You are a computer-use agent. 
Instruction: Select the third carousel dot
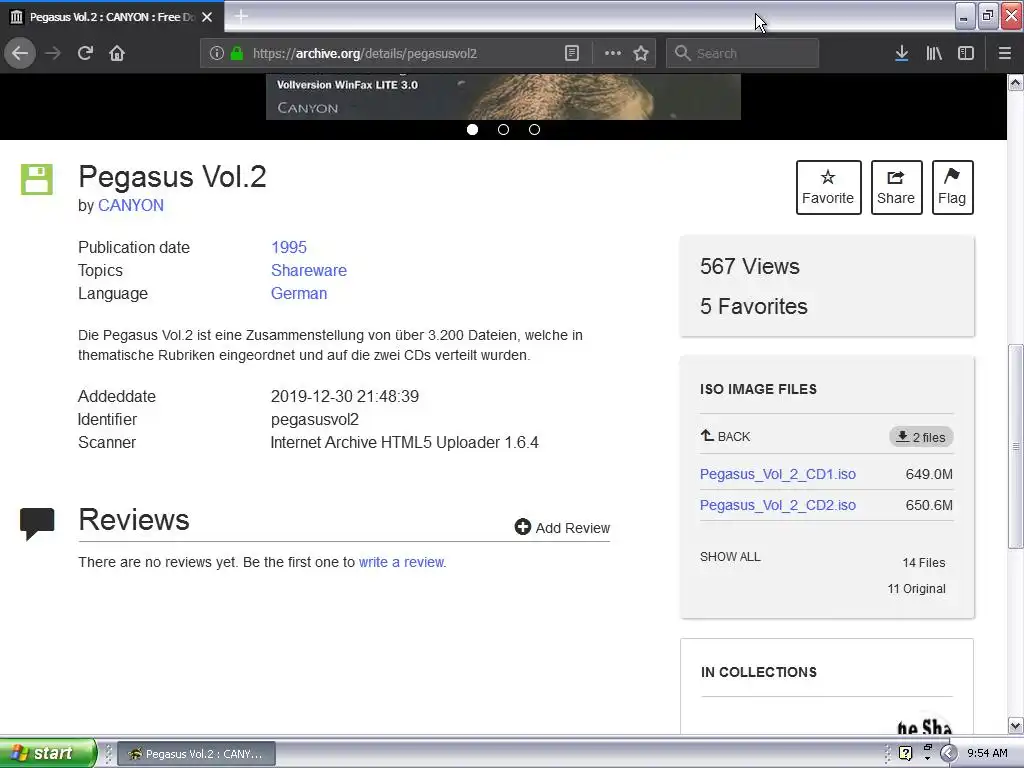(534, 129)
